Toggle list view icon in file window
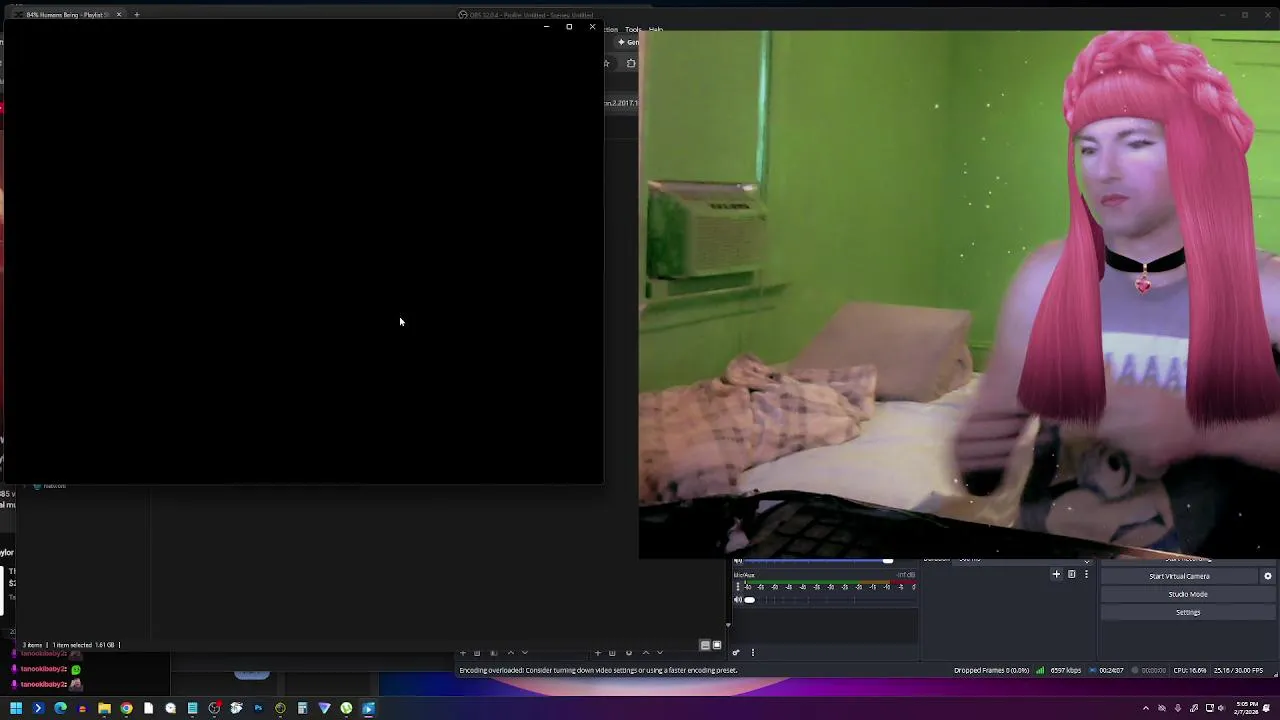The width and height of the screenshot is (1280, 720). [705, 645]
